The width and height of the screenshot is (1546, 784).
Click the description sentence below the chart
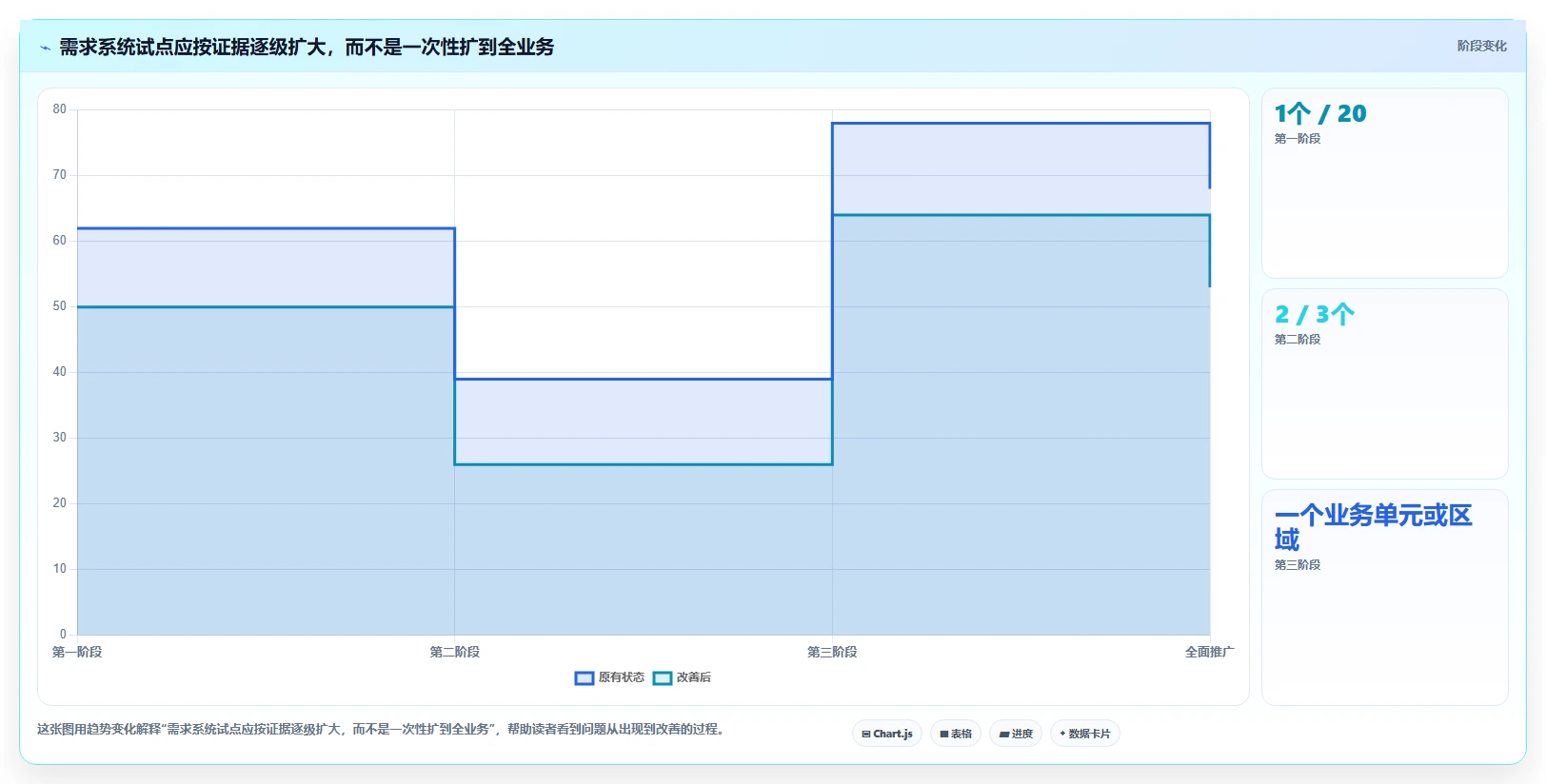382,730
